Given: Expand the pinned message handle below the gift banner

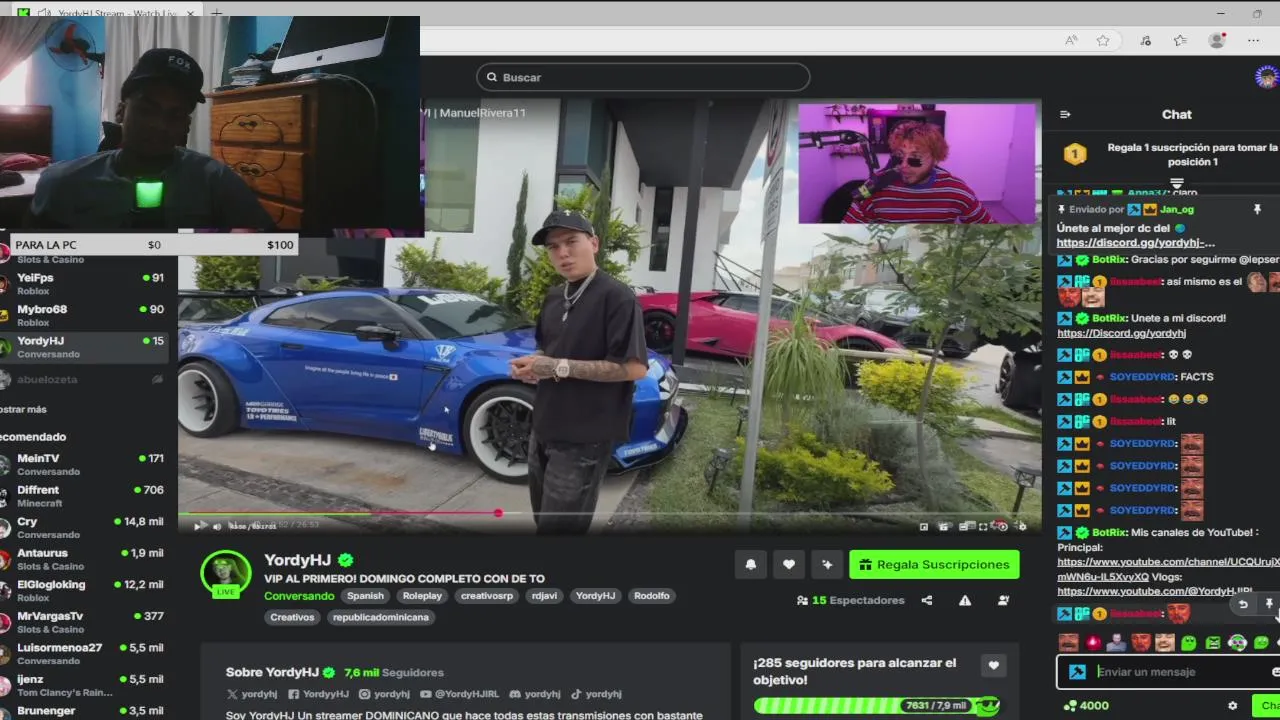Looking at the screenshot, I should 1177,183.
